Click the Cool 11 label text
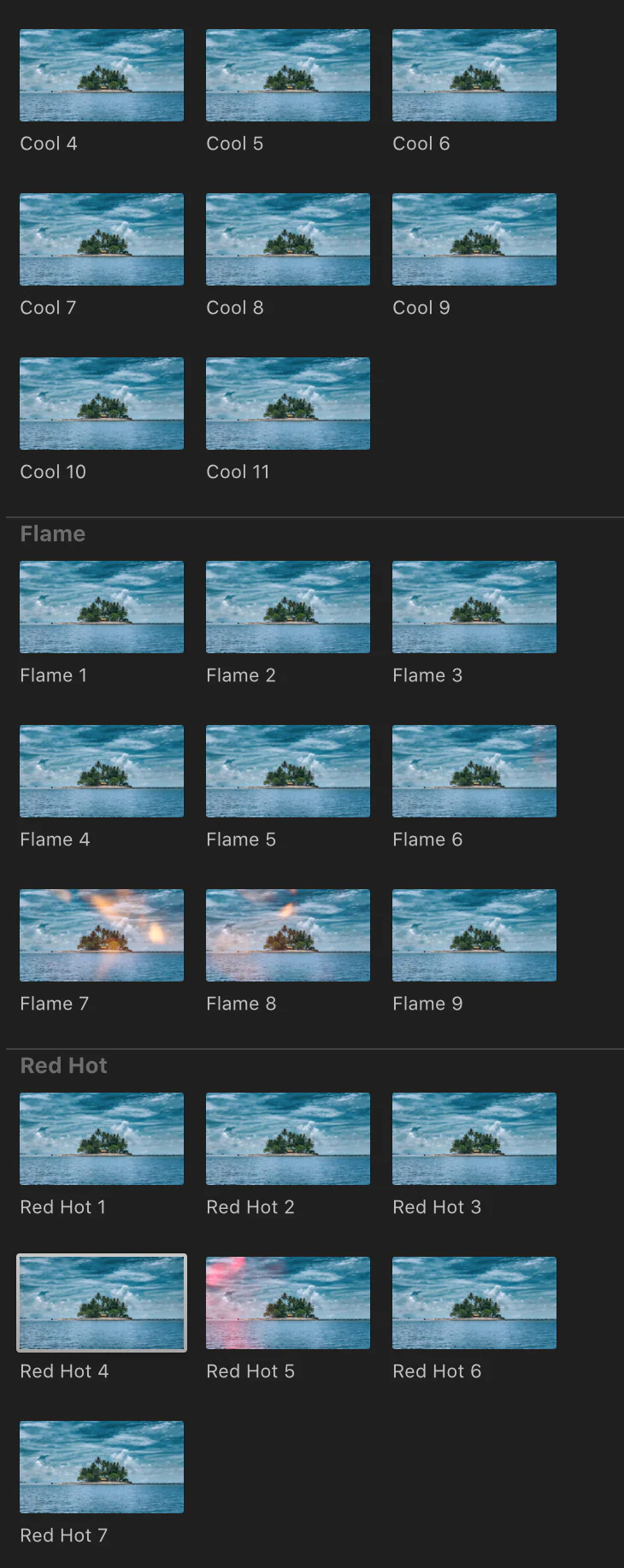The image size is (624, 1568). point(238,472)
